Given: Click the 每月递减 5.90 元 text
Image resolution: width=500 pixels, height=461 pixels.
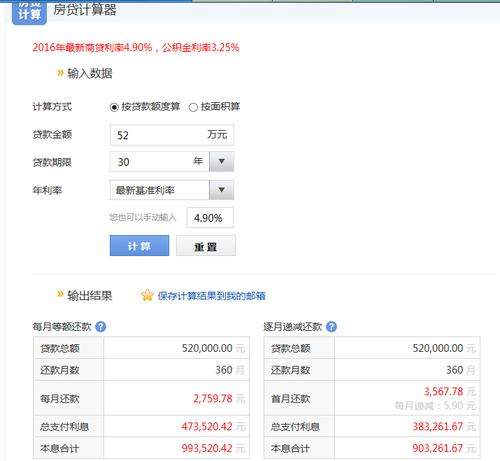Looking at the screenshot, I should pyautogui.click(x=435, y=406).
